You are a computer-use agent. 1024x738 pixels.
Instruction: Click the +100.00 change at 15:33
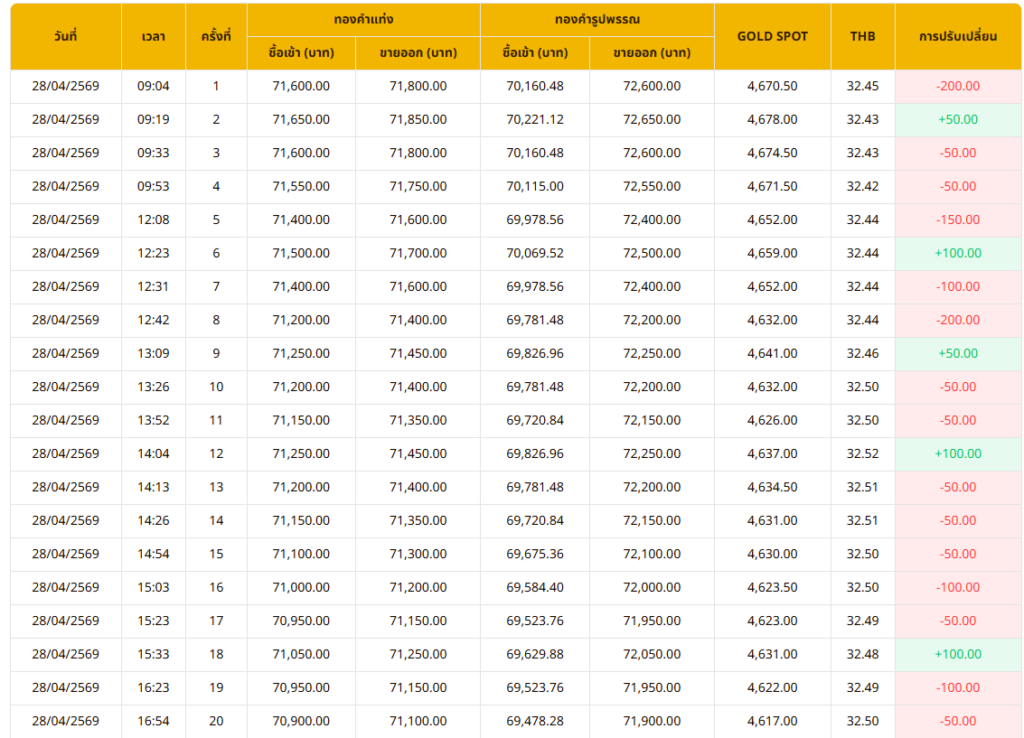pyautogui.click(x=957, y=654)
